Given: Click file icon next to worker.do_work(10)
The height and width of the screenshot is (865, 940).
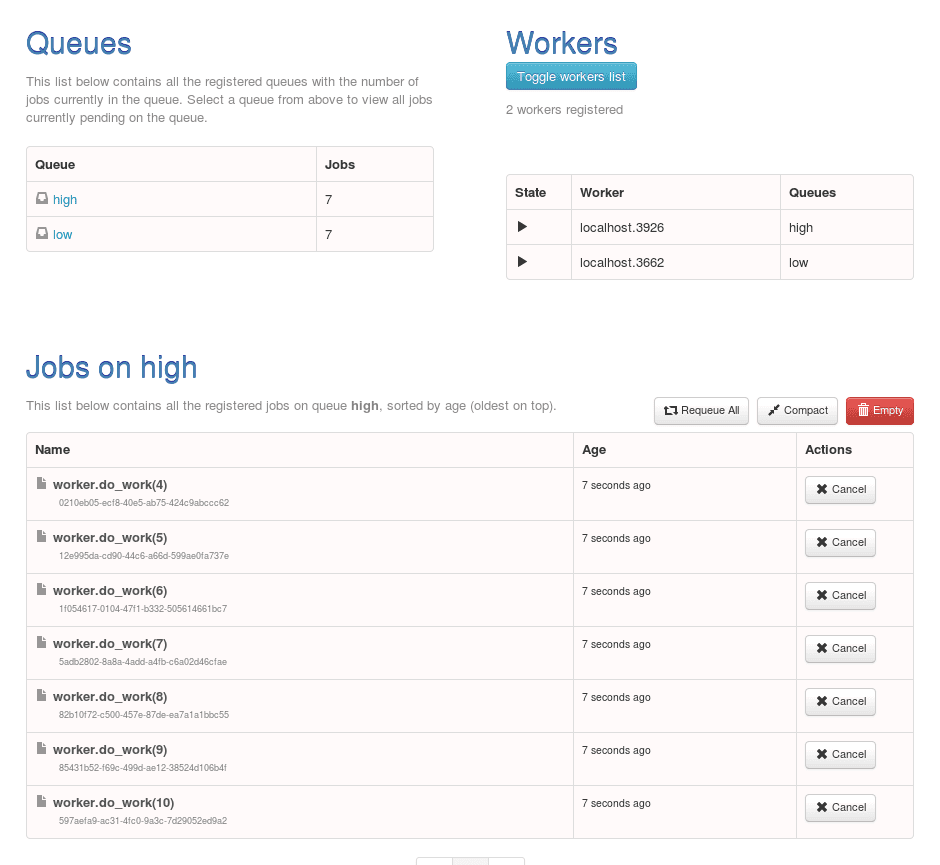Looking at the screenshot, I should [x=41, y=801].
